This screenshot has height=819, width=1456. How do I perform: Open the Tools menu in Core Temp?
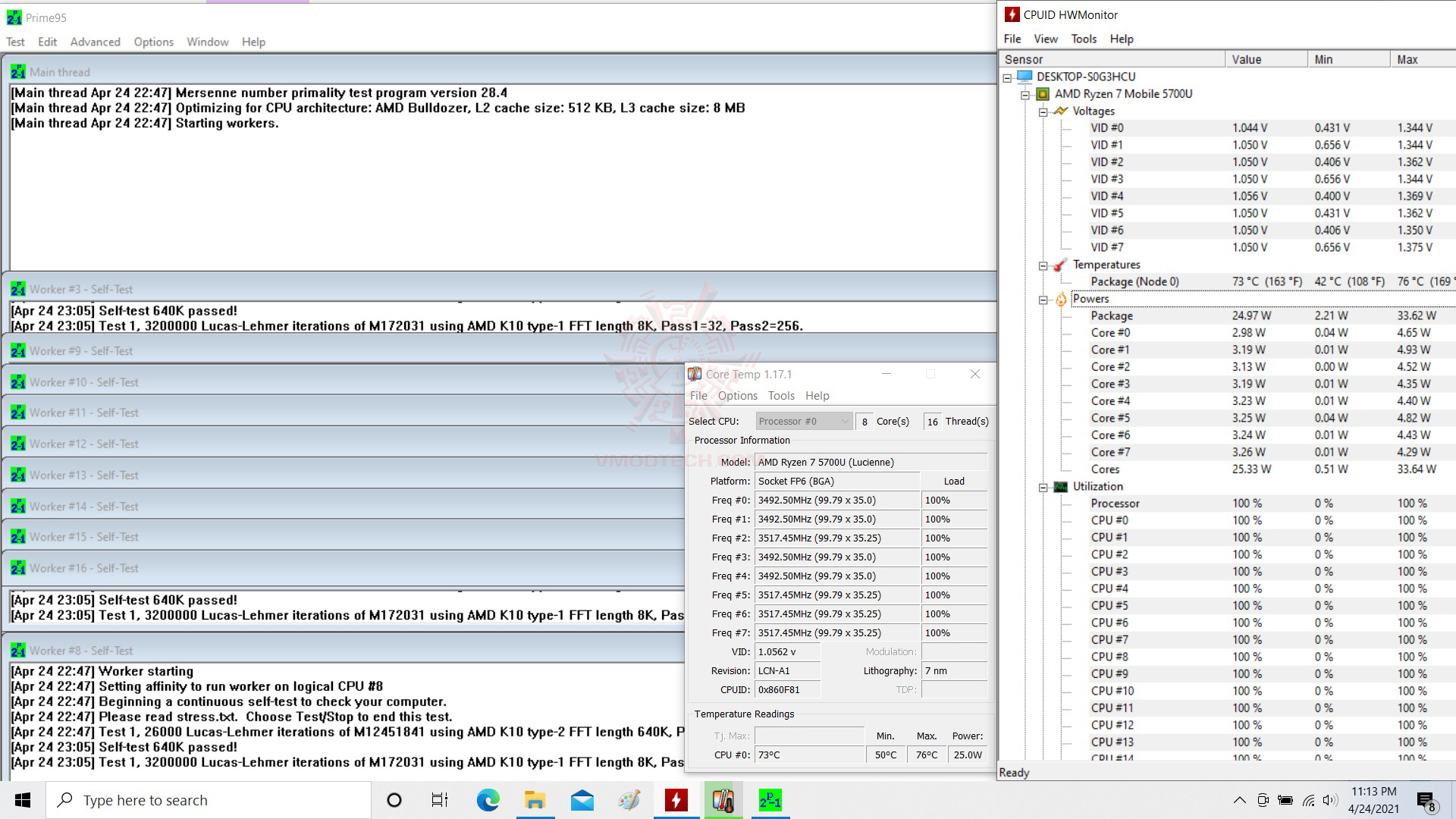[x=781, y=395]
